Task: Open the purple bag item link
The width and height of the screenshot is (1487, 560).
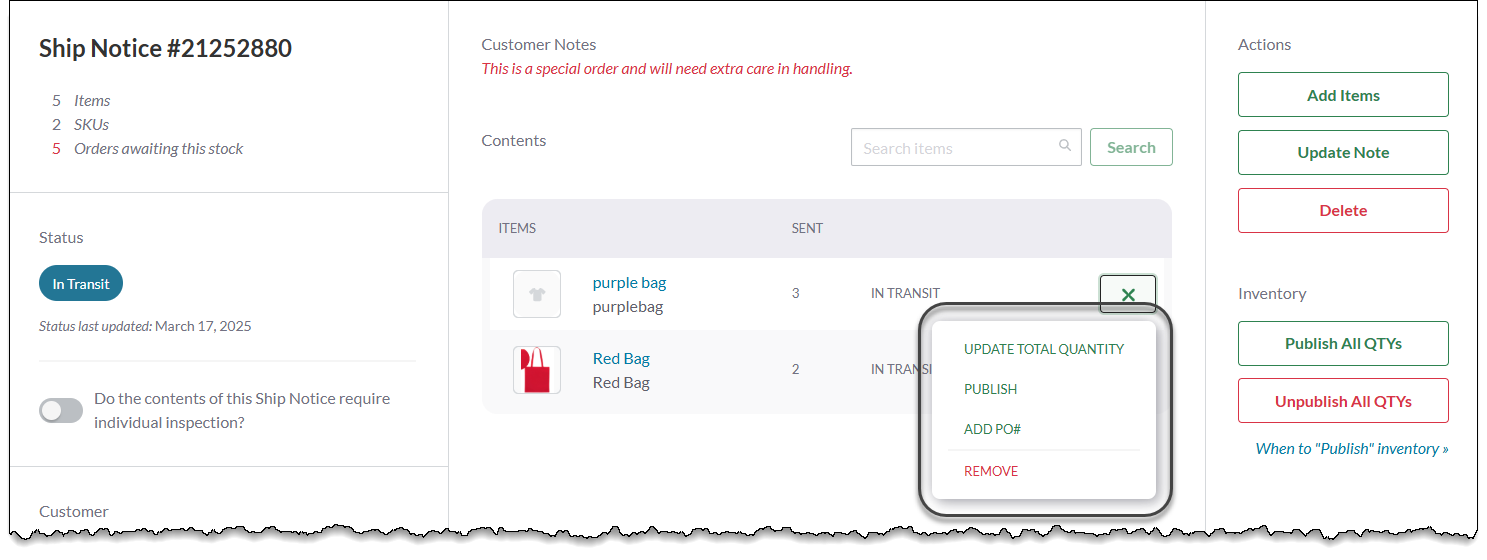Action: [x=629, y=282]
